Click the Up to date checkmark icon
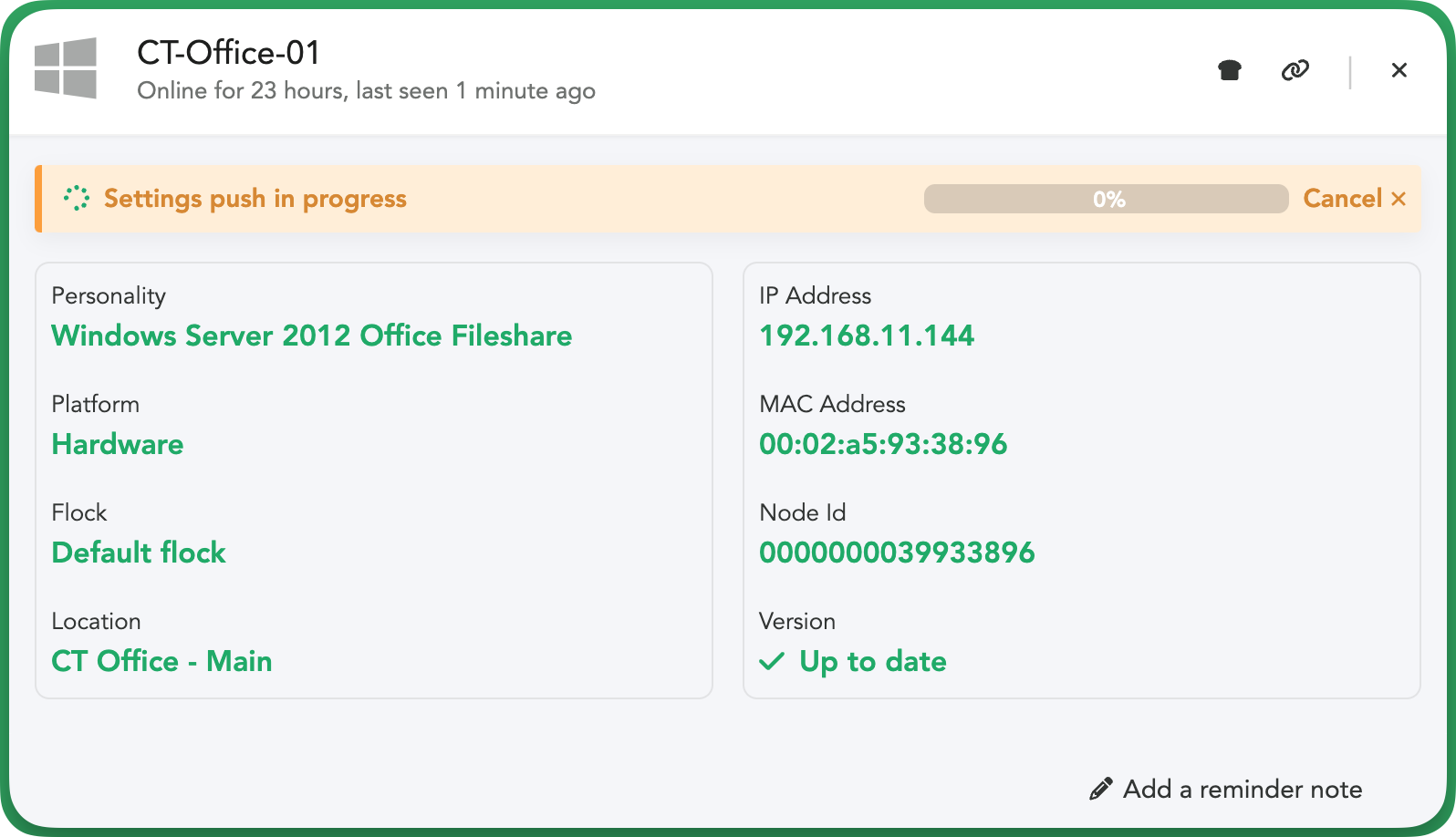The height and width of the screenshot is (837, 1456). click(772, 661)
